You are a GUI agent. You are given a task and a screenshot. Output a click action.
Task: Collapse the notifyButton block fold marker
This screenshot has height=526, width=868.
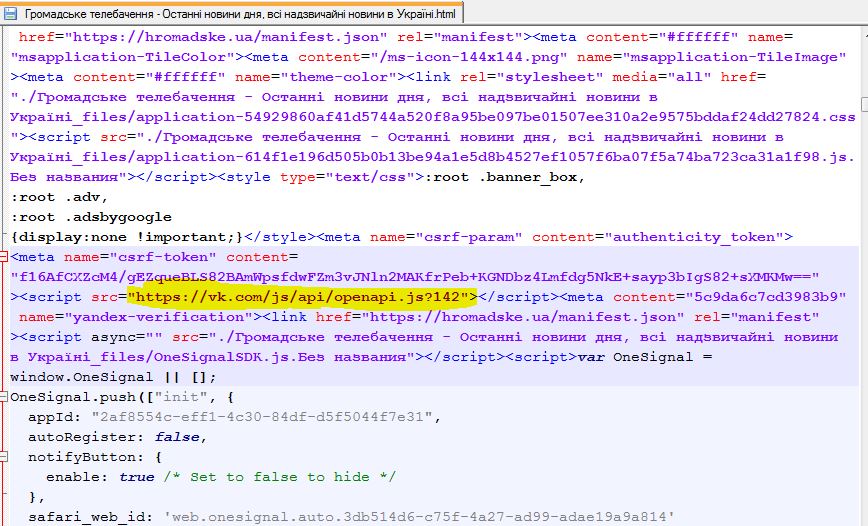[x=5, y=457]
